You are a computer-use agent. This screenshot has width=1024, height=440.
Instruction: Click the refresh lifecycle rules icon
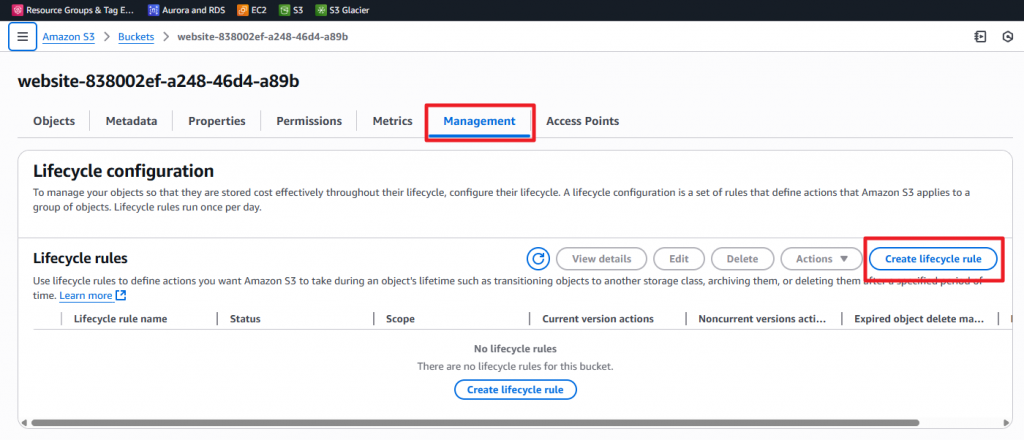point(538,259)
